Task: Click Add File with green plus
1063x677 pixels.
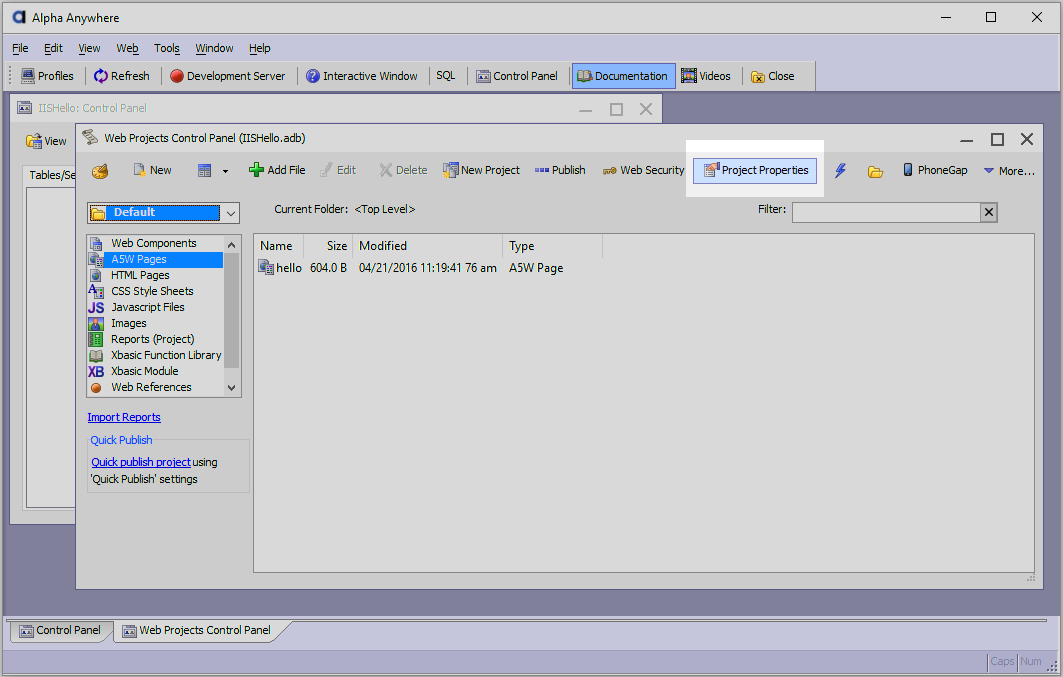Action: (x=277, y=170)
